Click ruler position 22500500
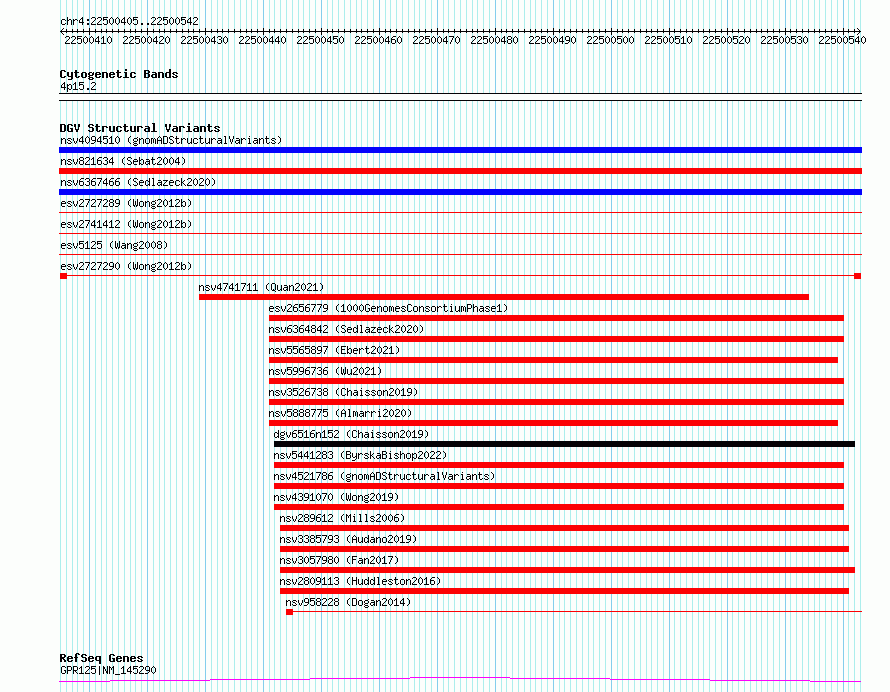The width and height of the screenshot is (890, 692). (x=610, y=40)
